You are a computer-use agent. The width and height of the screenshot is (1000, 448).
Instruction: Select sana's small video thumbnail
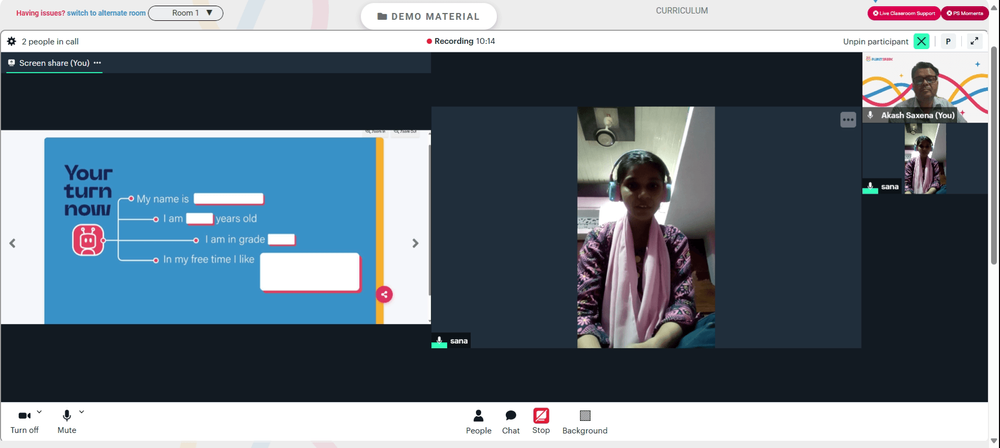pyautogui.click(x=925, y=159)
